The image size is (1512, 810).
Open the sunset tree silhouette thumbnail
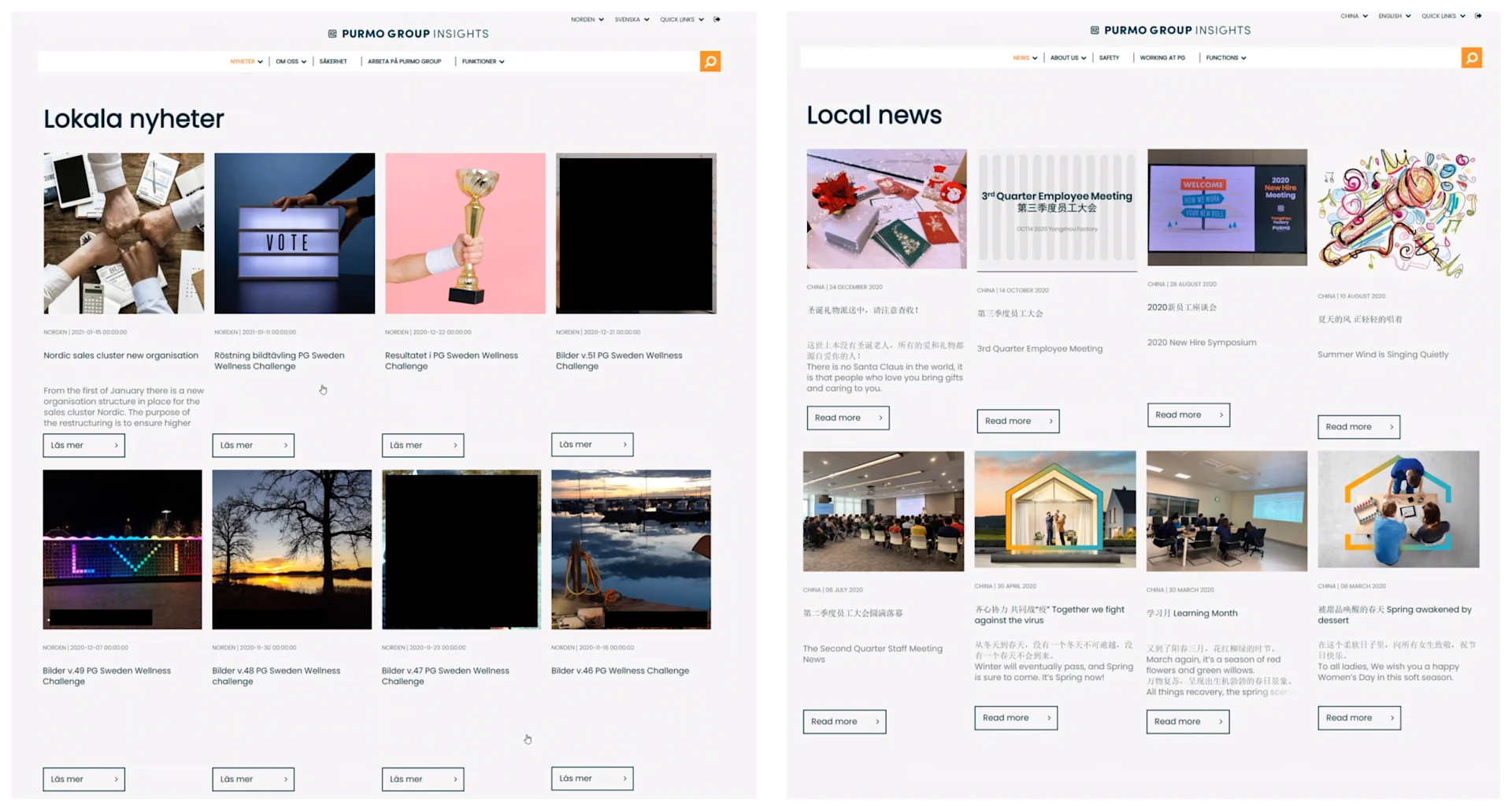291,549
